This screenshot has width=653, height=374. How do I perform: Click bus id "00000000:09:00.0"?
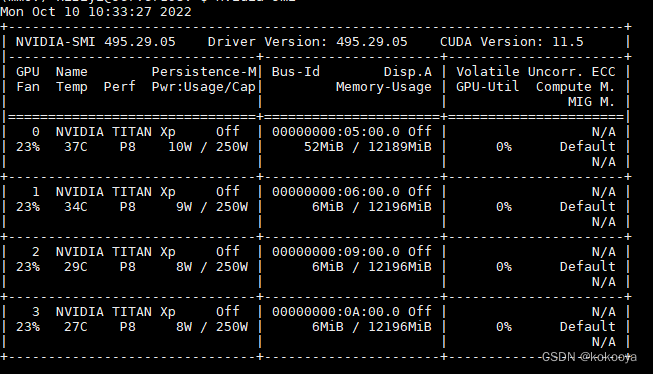336,252
